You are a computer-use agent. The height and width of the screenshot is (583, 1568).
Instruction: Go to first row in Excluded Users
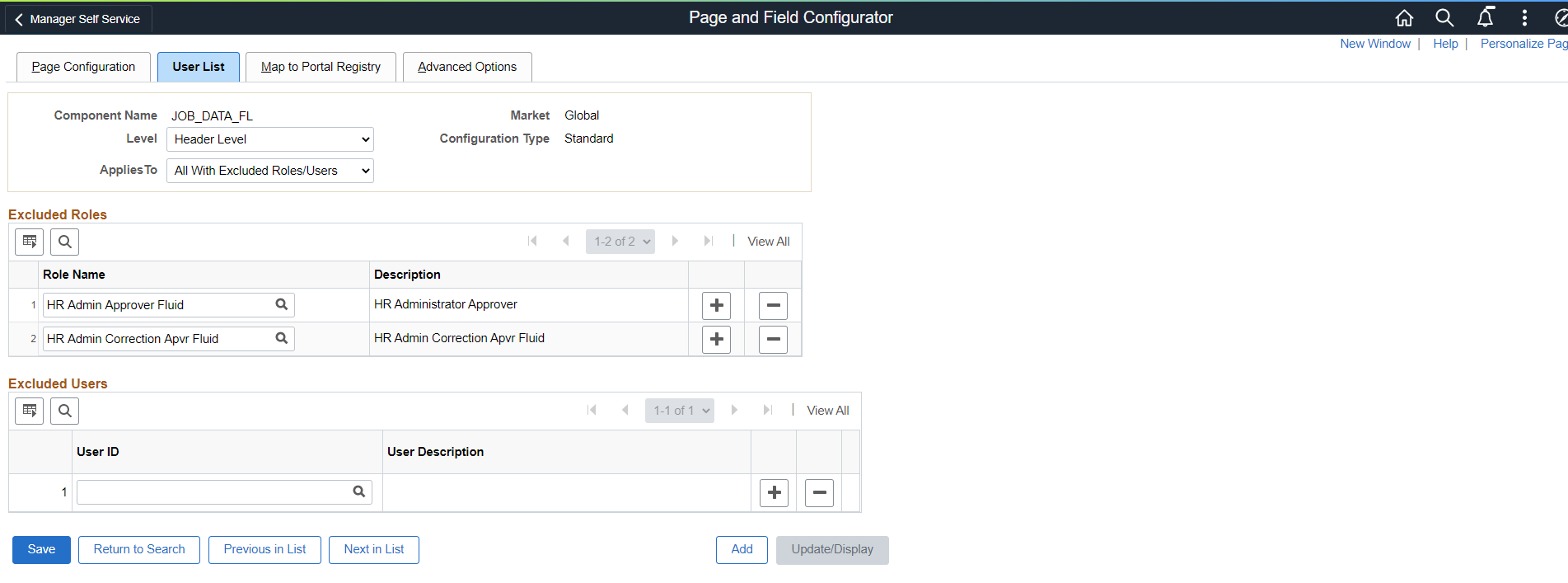pos(592,410)
